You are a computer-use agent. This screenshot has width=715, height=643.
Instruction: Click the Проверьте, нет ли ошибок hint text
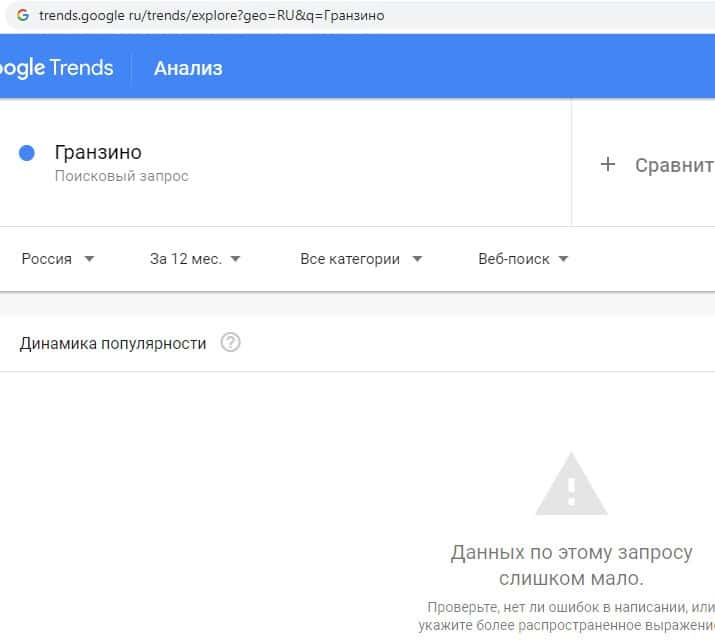coord(570,607)
